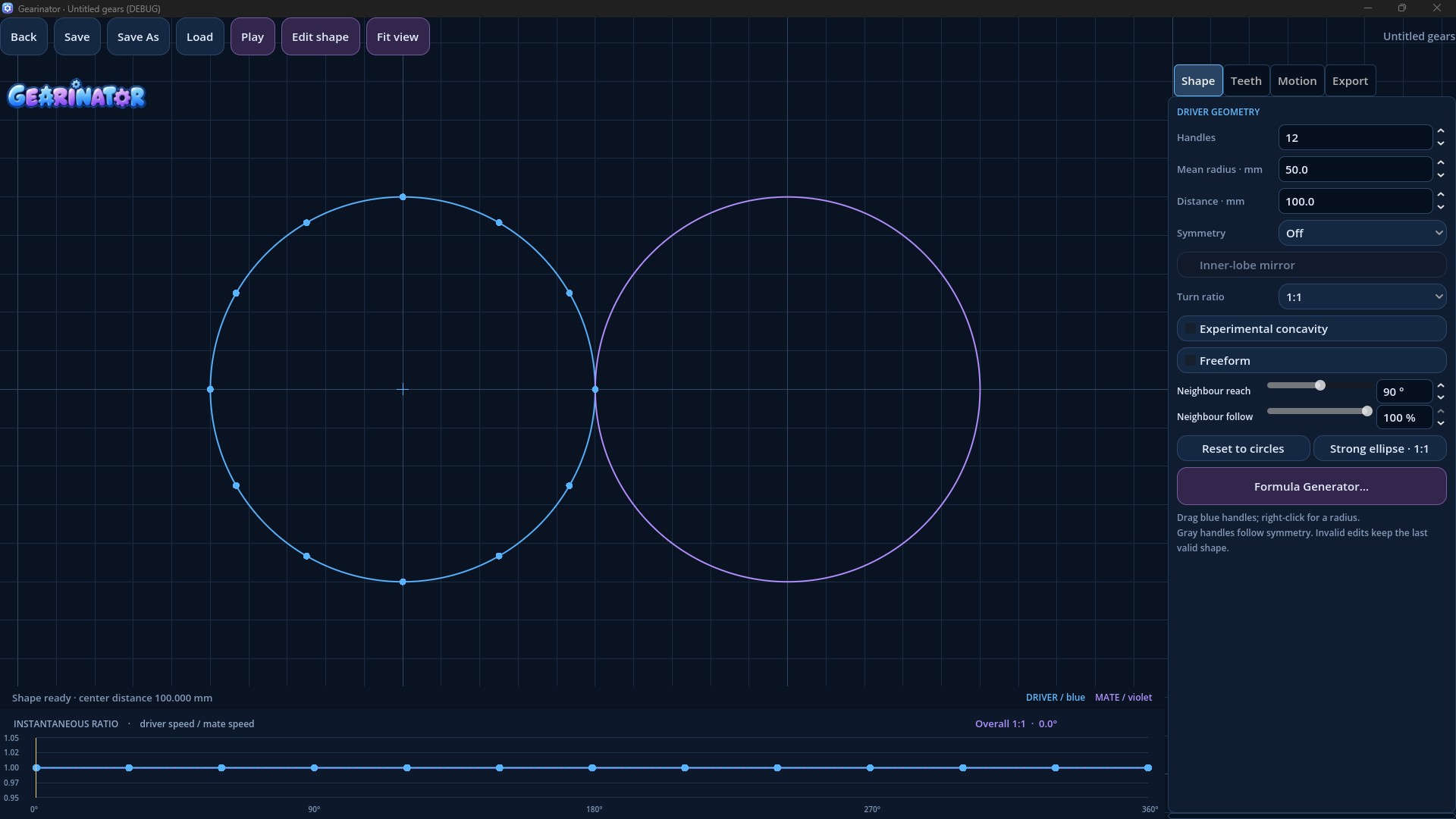This screenshot has height=819, width=1456.
Task: Click the INSTANTANEOUS RATIO heading
Action: coord(66,723)
